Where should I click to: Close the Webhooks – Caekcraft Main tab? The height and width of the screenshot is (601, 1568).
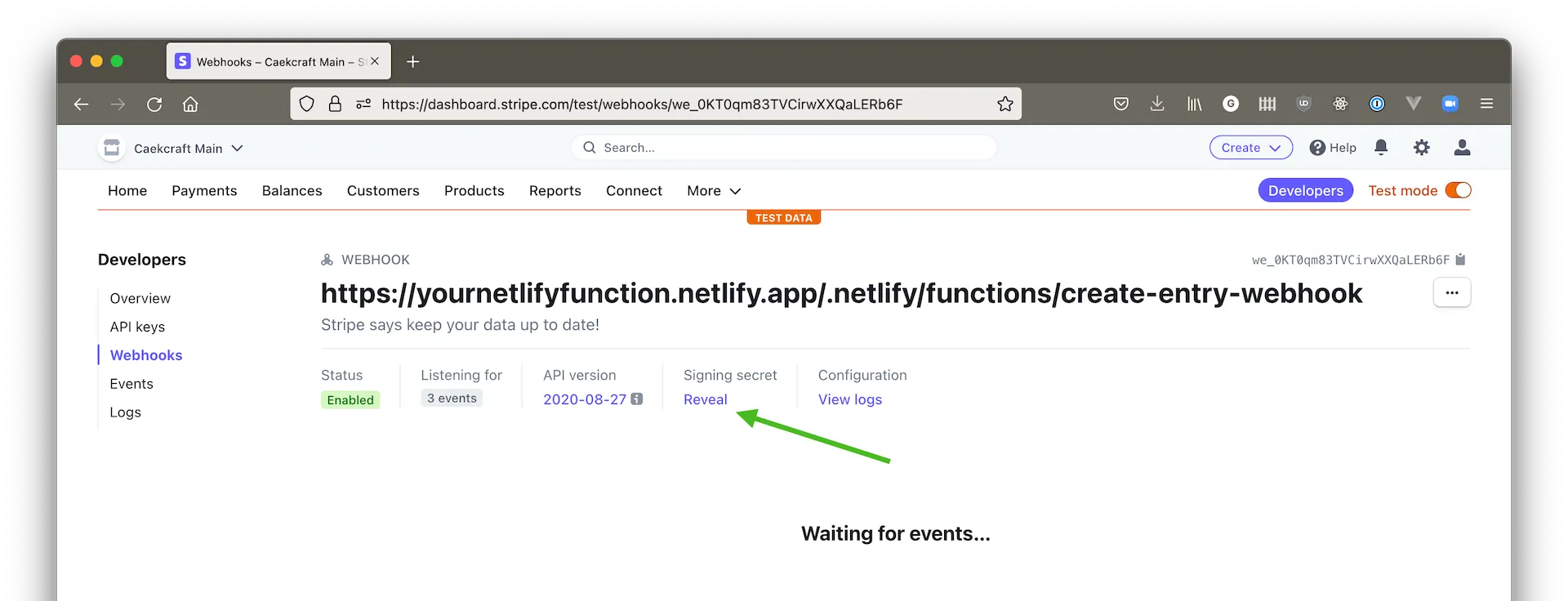click(x=375, y=61)
